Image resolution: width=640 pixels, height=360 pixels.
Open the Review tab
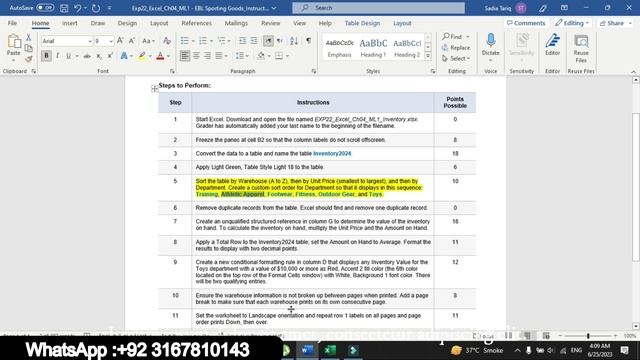(271, 23)
